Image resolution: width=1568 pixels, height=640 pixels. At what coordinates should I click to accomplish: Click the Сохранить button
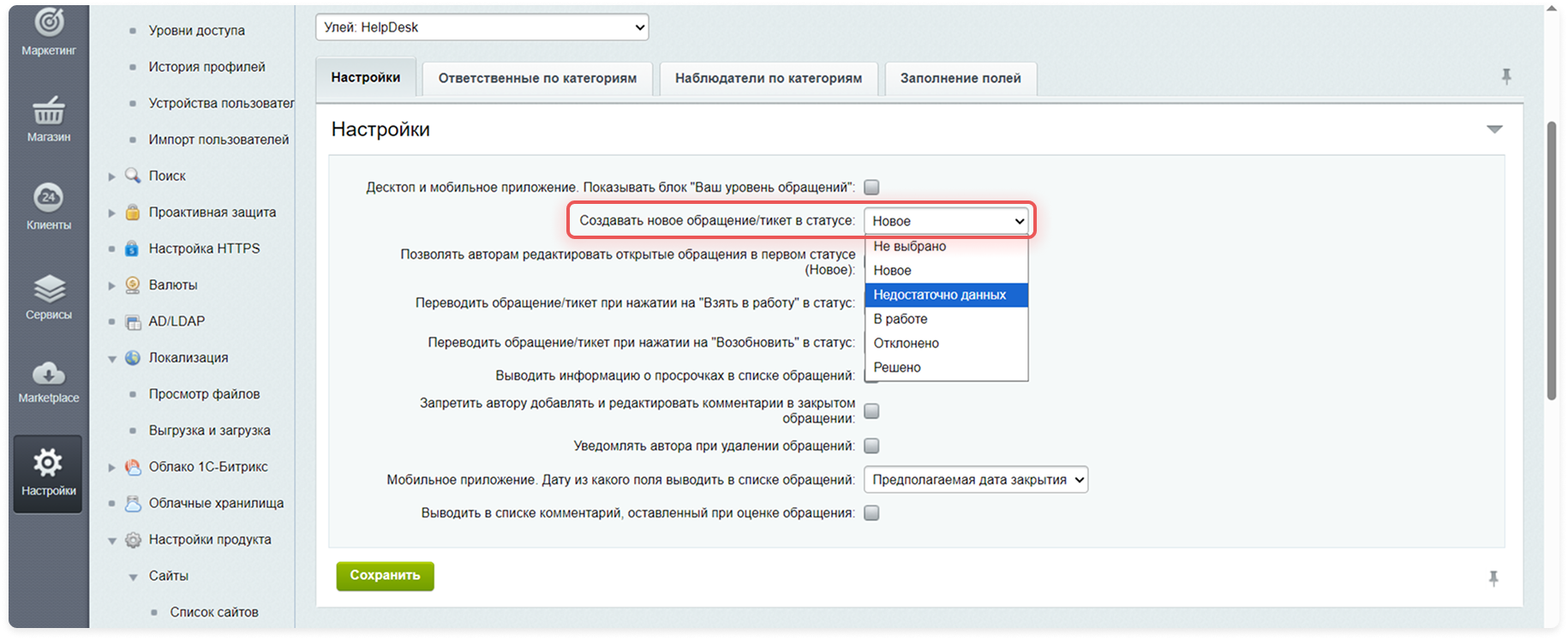pos(385,576)
